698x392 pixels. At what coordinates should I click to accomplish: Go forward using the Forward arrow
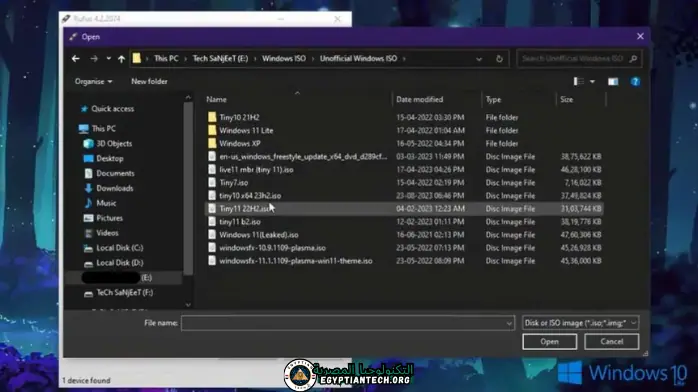pos(93,59)
